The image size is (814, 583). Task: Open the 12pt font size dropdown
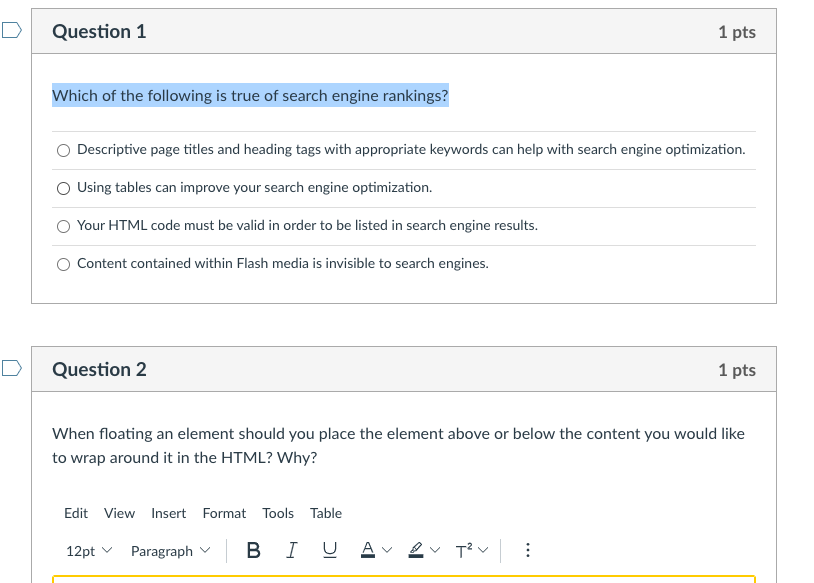(89, 551)
